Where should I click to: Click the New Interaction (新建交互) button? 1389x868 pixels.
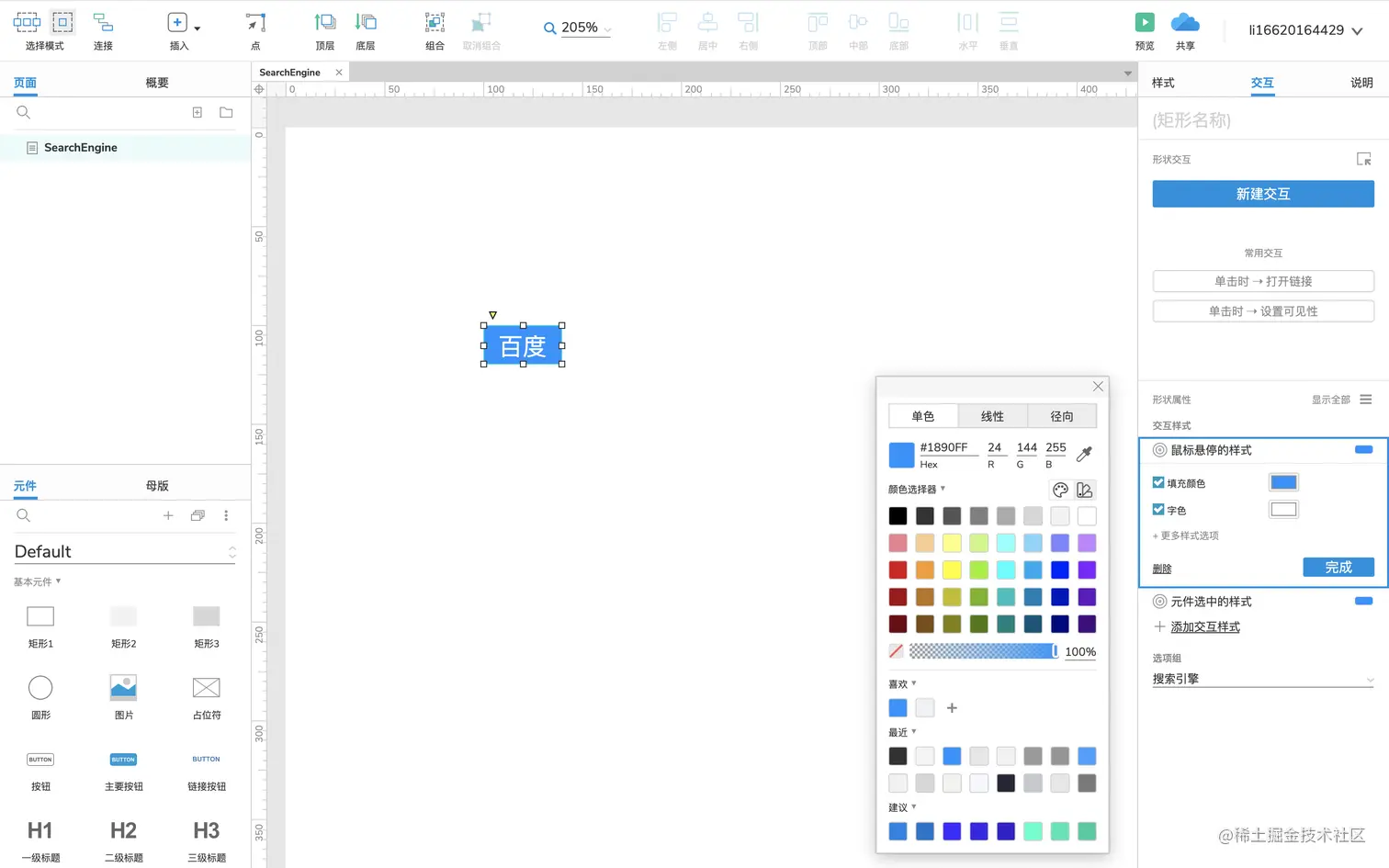click(x=1263, y=194)
